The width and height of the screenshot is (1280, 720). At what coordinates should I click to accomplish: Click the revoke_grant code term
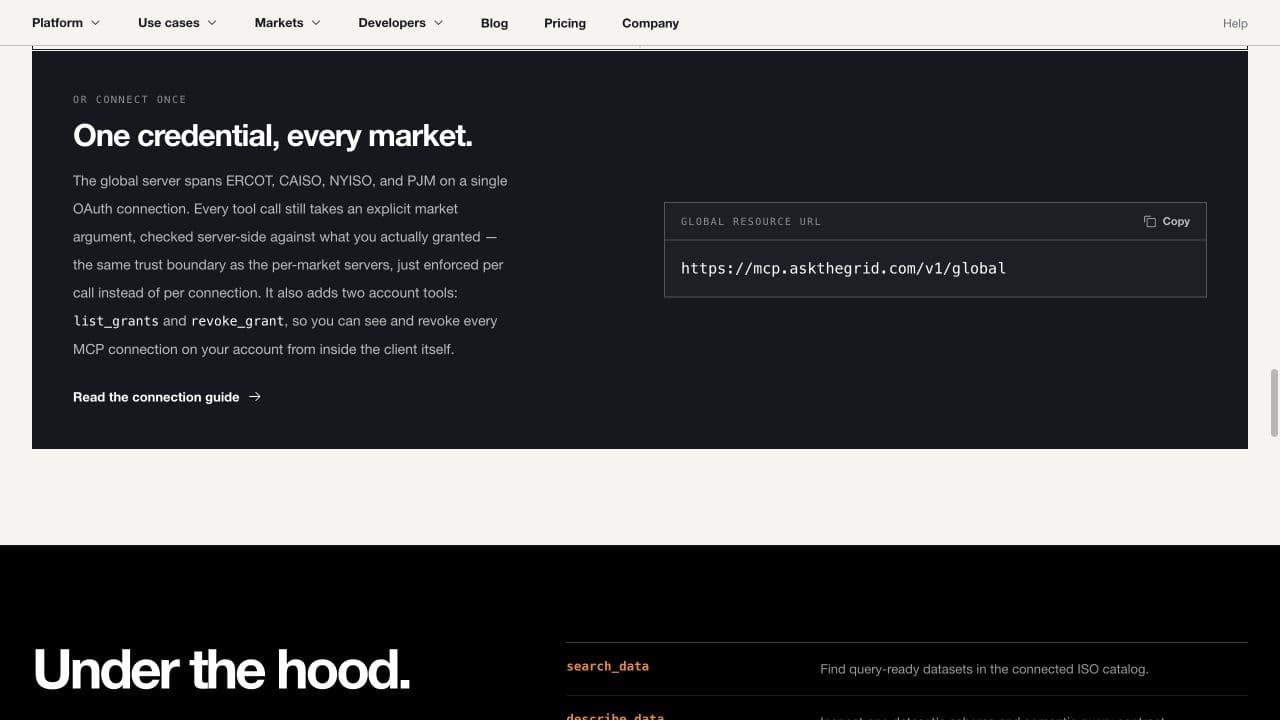point(237,321)
